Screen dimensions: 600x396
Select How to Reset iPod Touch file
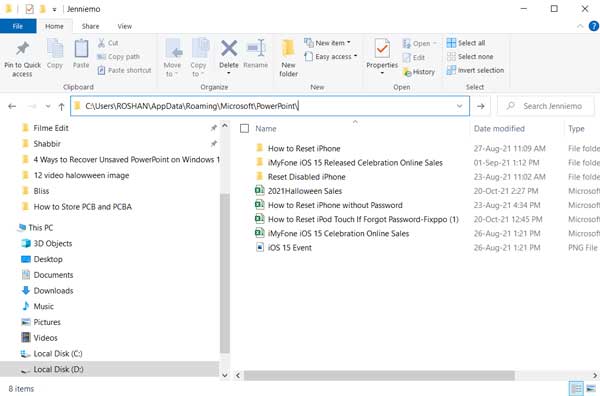tap(363, 219)
